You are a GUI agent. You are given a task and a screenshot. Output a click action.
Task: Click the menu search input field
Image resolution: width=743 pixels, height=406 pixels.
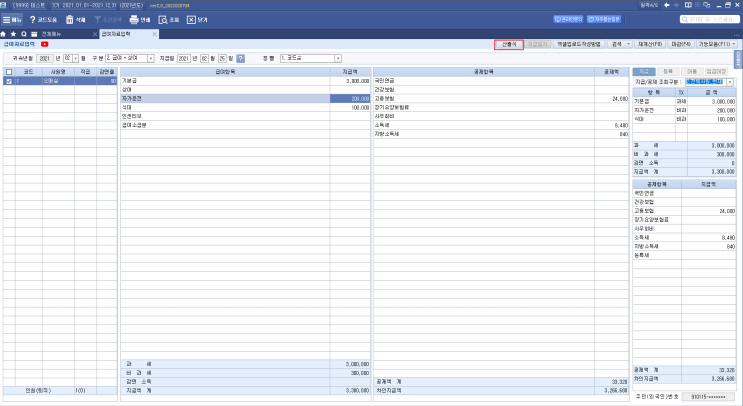point(709,19)
